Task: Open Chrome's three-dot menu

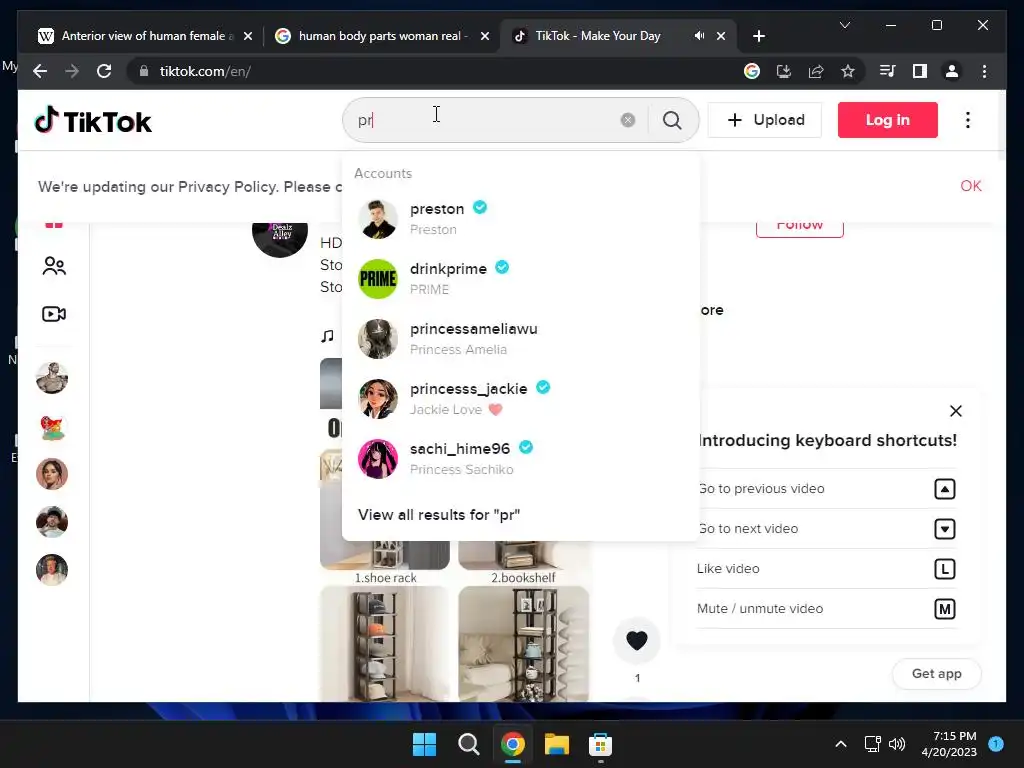Action: (x=984, y=71)
